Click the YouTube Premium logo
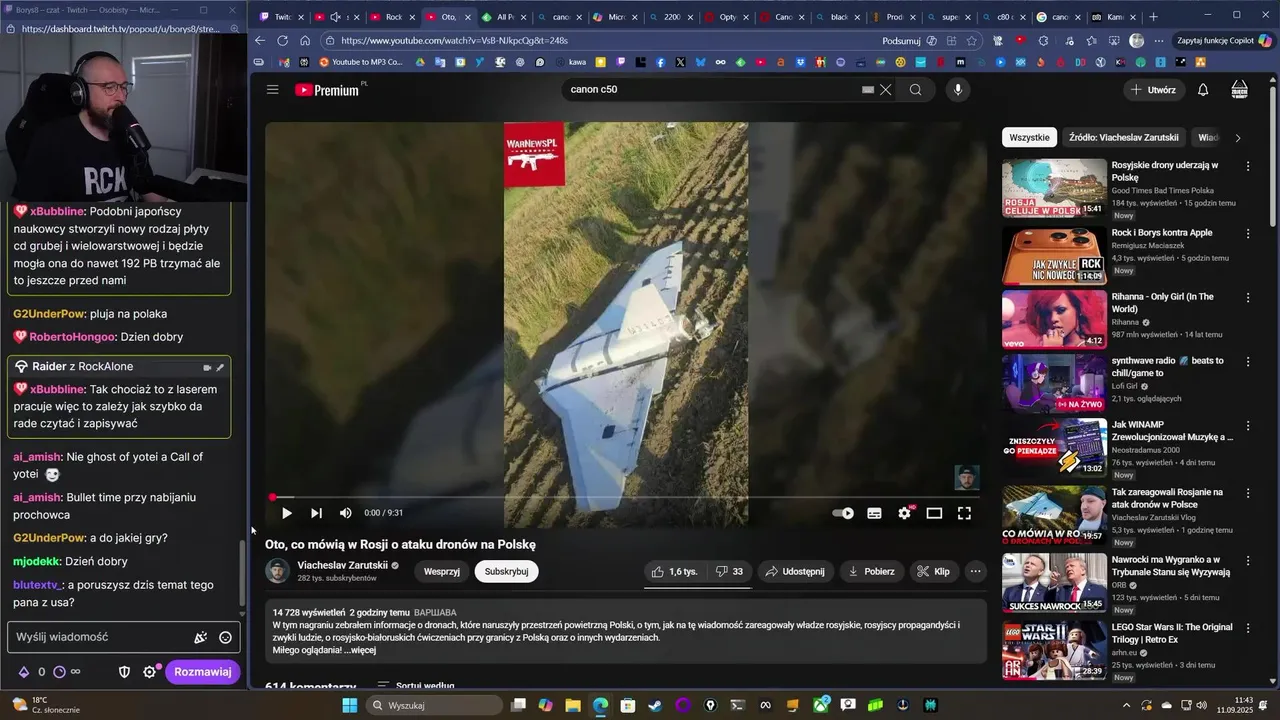The width and height of the screenshot is (1280, 720). click(328, 90)
